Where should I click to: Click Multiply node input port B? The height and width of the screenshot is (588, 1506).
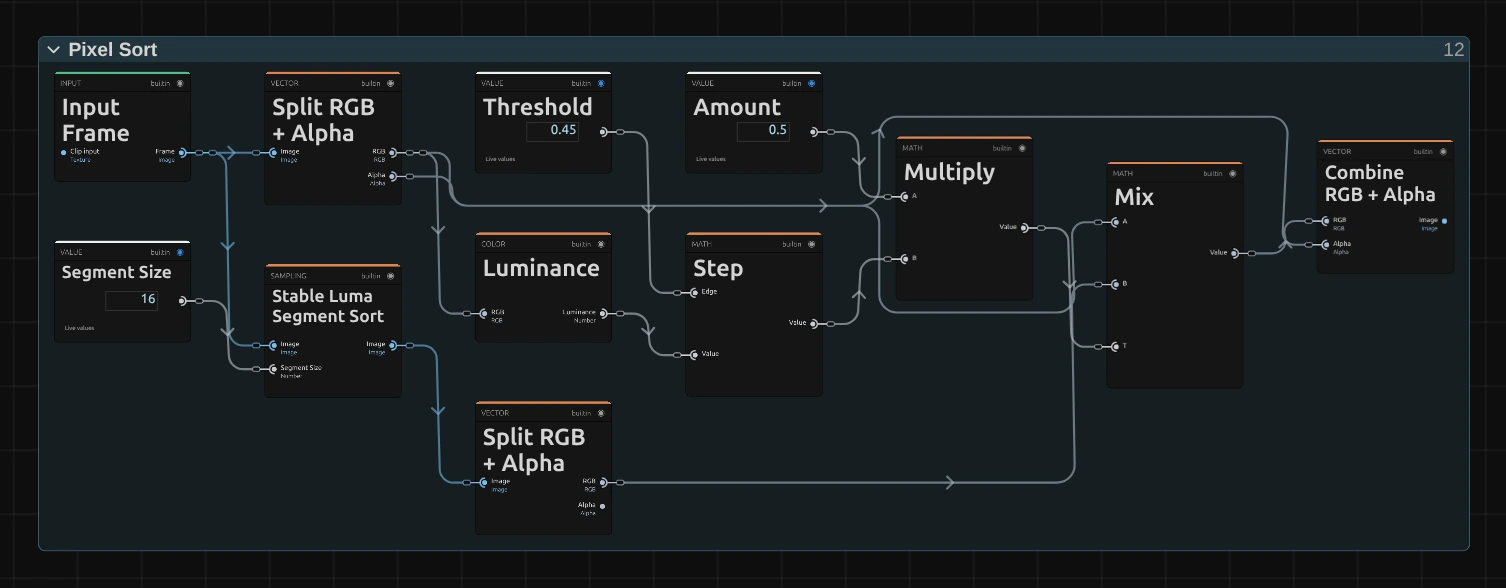(904, 259)
